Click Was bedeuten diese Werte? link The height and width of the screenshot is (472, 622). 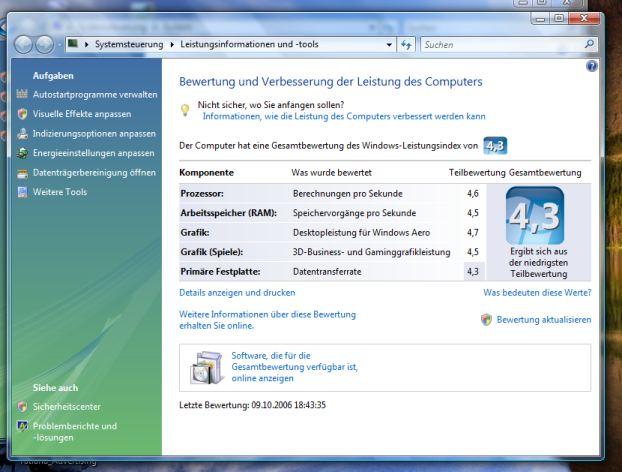pyautogui.click(x=537, y=293)
